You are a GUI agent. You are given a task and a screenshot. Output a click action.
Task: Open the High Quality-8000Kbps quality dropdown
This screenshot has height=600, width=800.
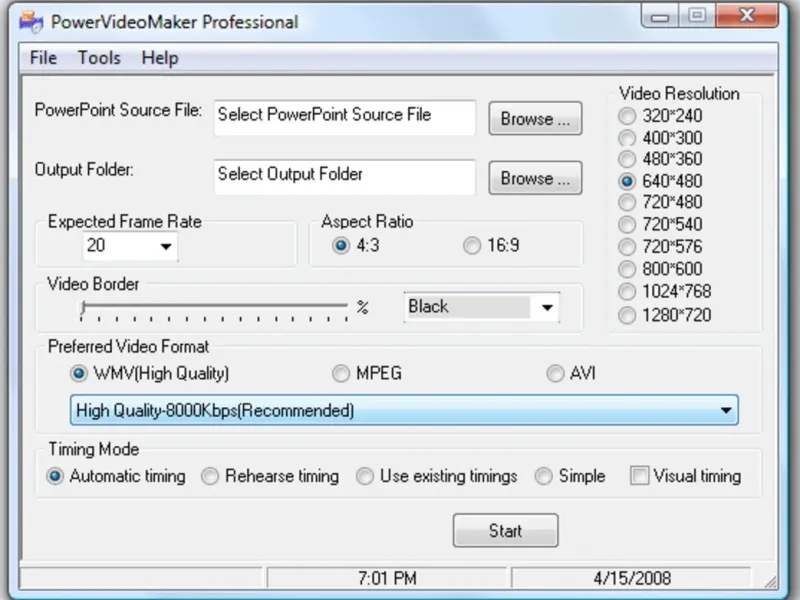[x=404, y=410]
